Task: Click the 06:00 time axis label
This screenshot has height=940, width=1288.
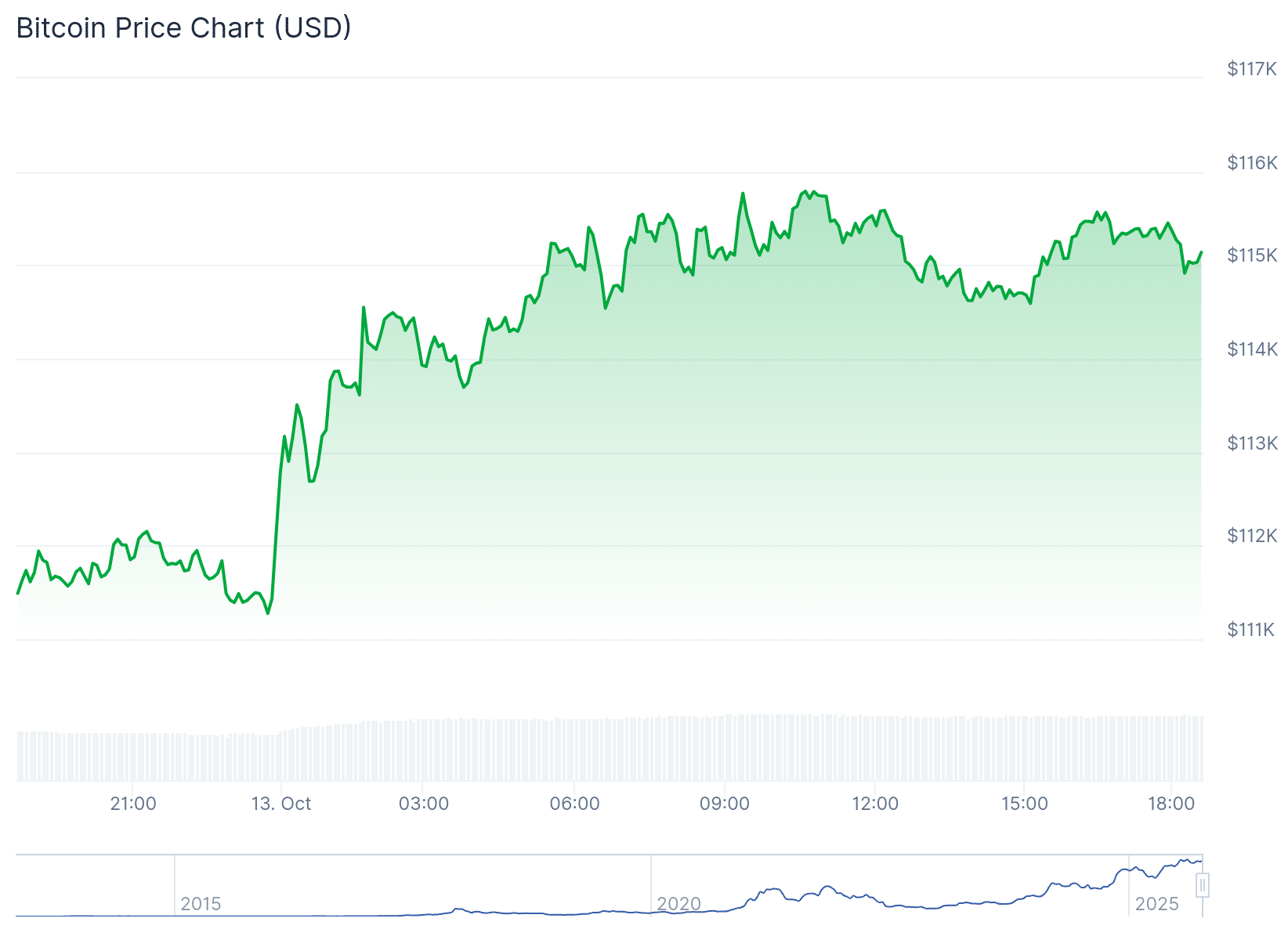Action: click(574, 804)
